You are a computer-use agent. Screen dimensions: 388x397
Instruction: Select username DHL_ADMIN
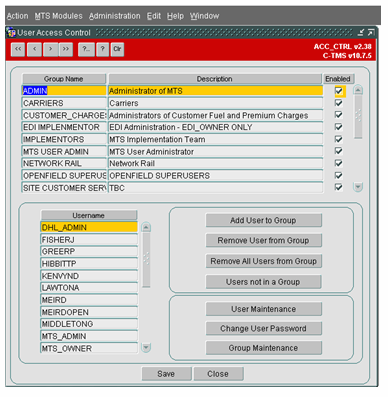click(x=89, y=227)
